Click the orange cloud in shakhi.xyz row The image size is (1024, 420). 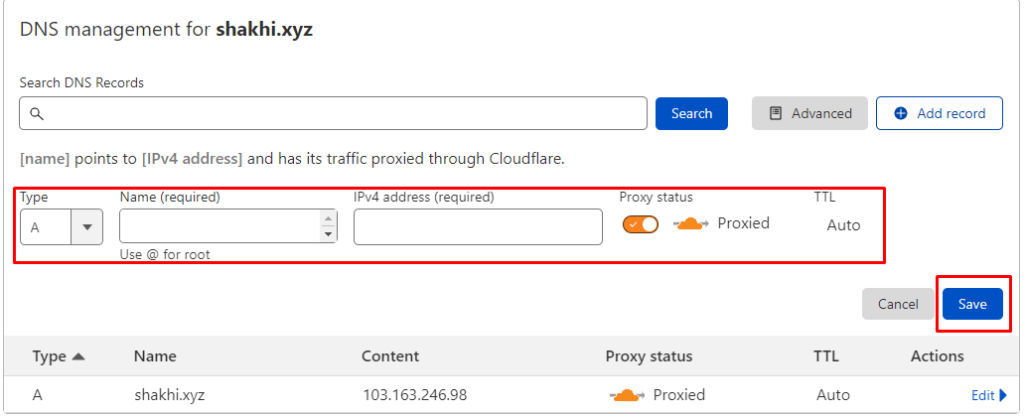[x=627, y=395]
